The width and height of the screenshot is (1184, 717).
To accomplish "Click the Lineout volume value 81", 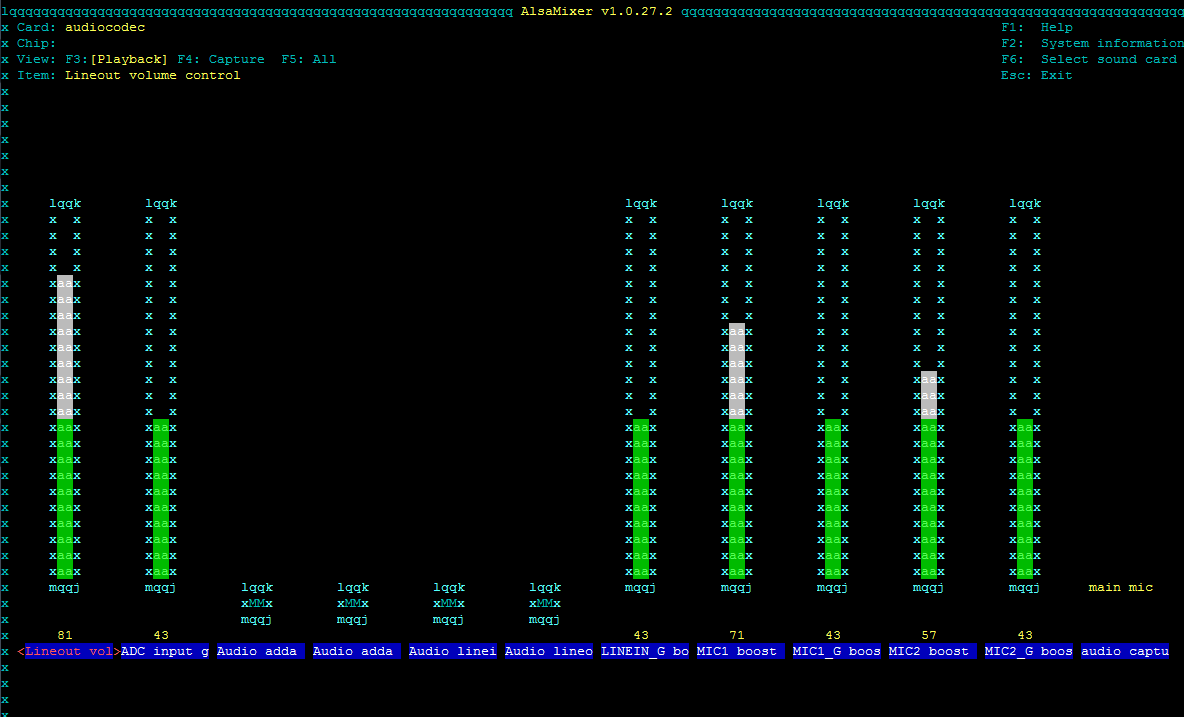I will (65, 635).
